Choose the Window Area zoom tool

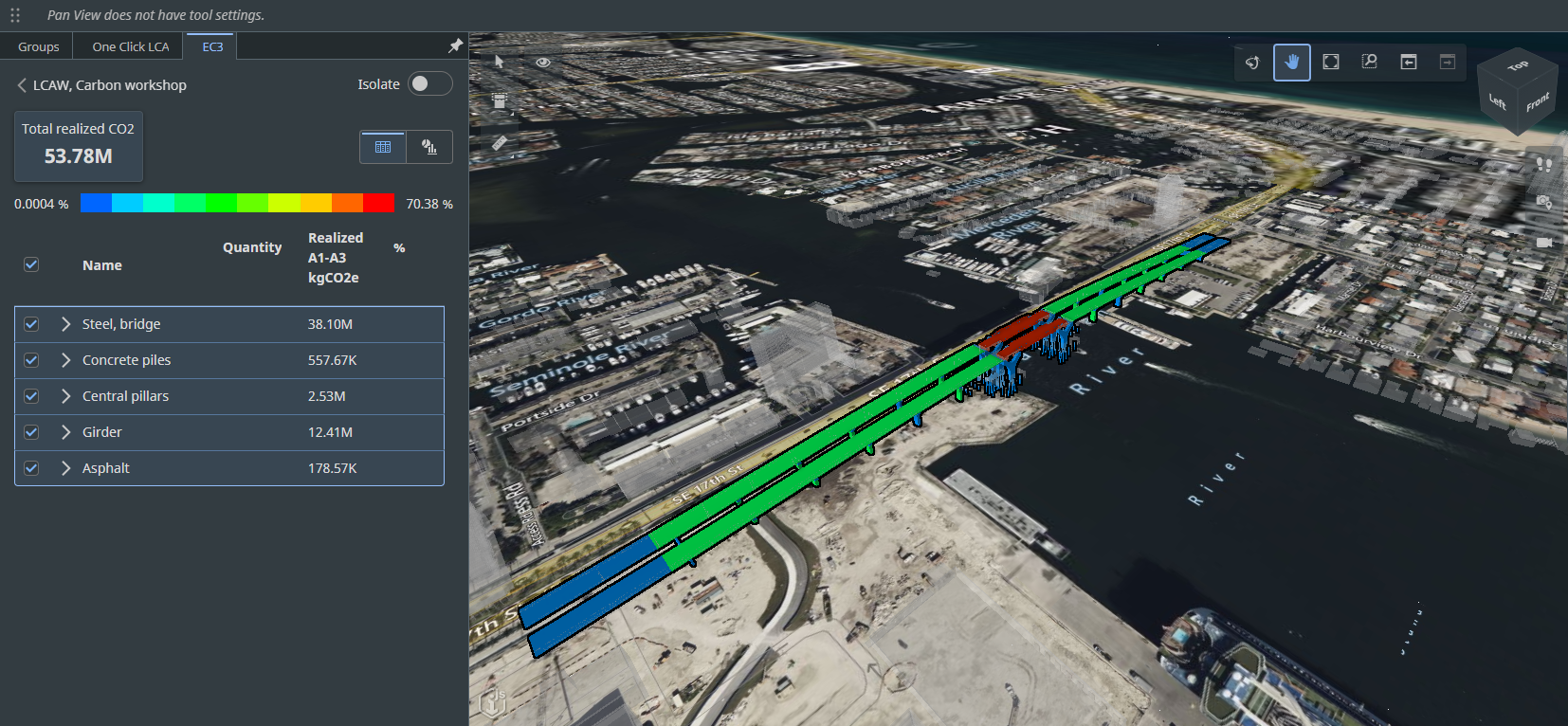[1369, 63]
